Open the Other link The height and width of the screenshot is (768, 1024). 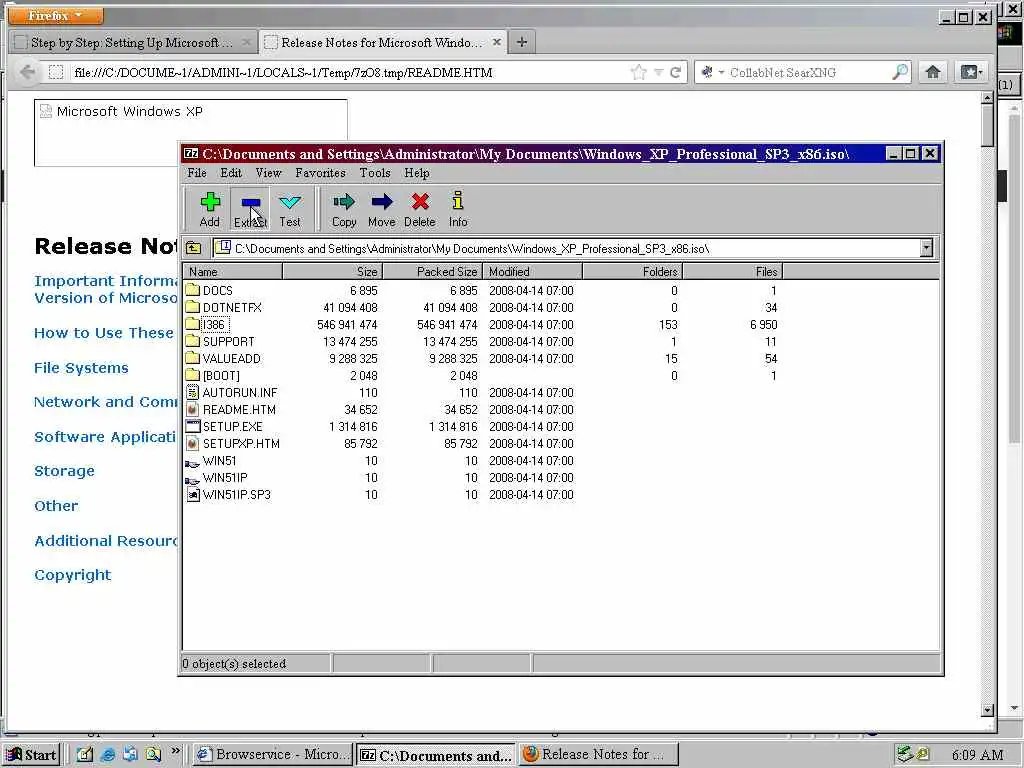click(56, 505)
